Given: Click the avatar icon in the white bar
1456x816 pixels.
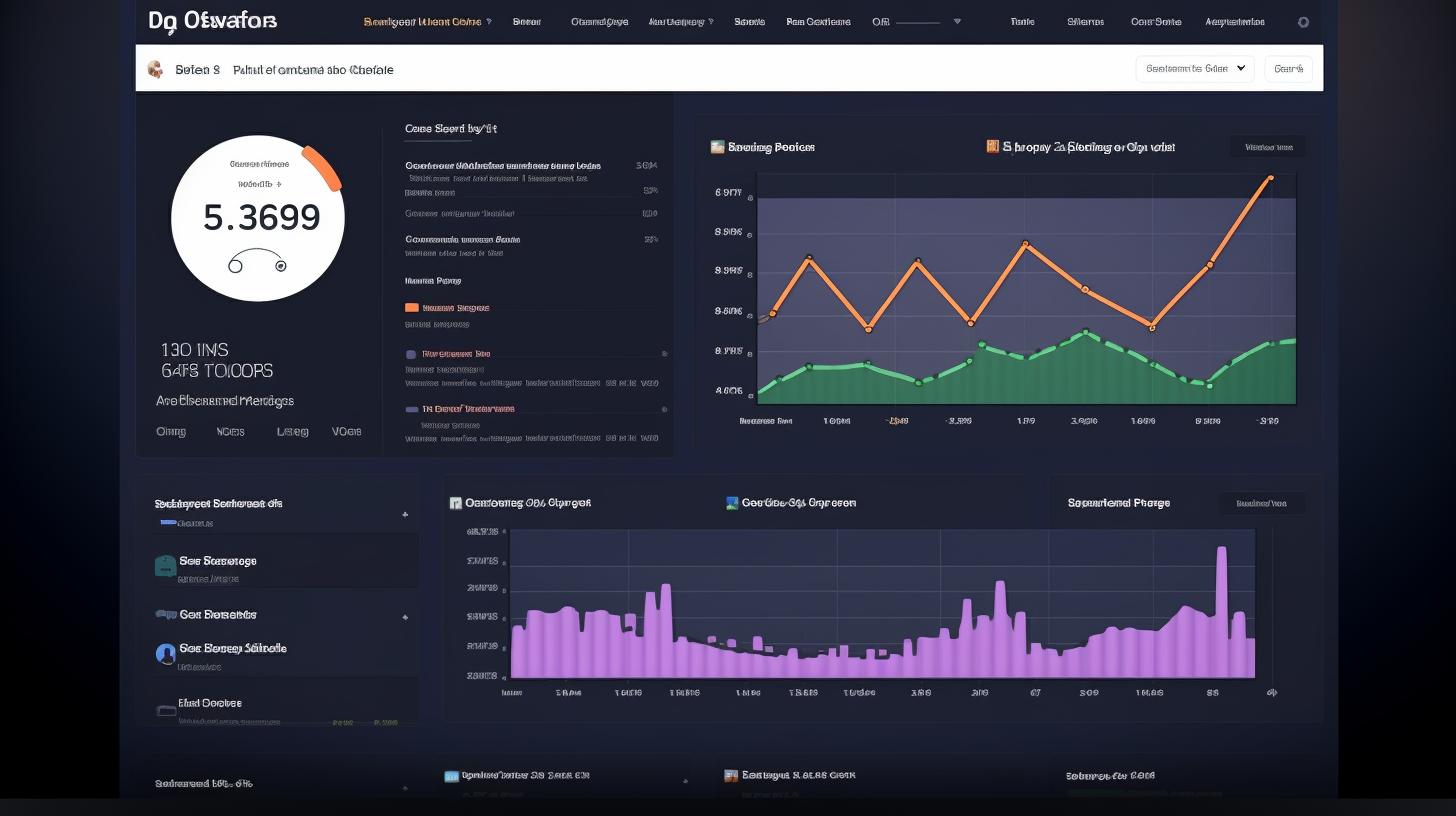Looking at the screenshot, I should (155, 69).
